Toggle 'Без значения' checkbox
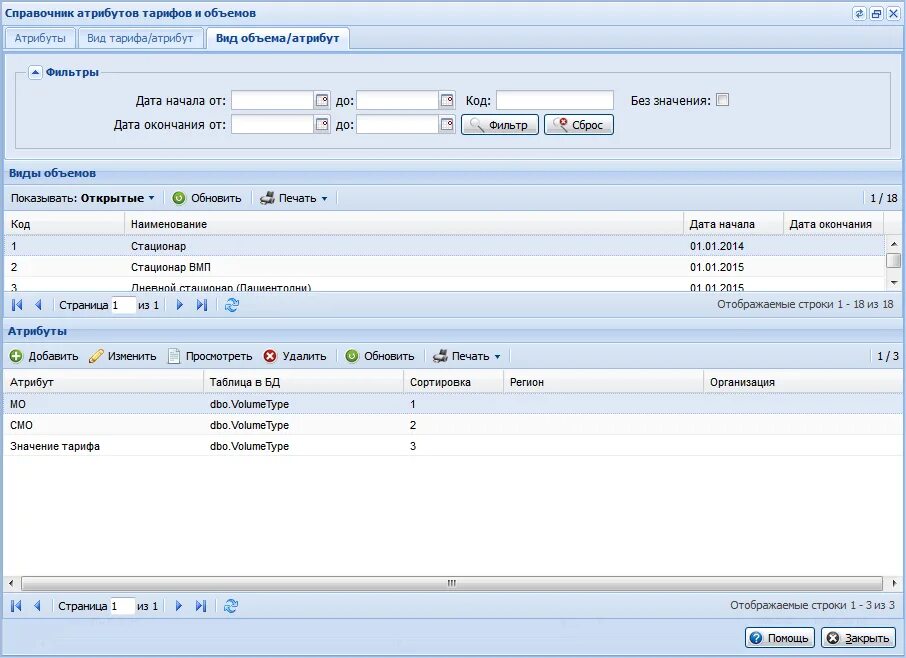Viewport: 906px width, 658px height. (722, 100)
